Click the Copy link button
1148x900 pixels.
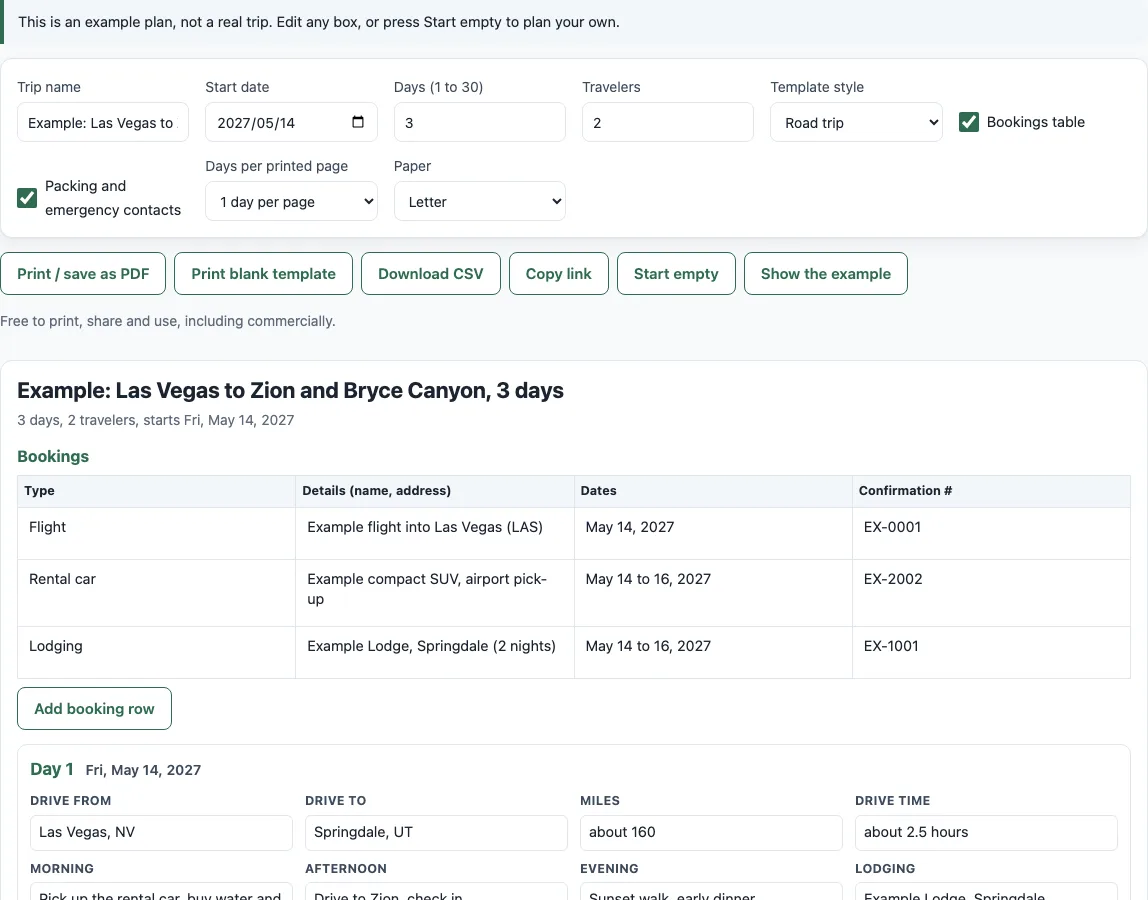pos(559,274)
